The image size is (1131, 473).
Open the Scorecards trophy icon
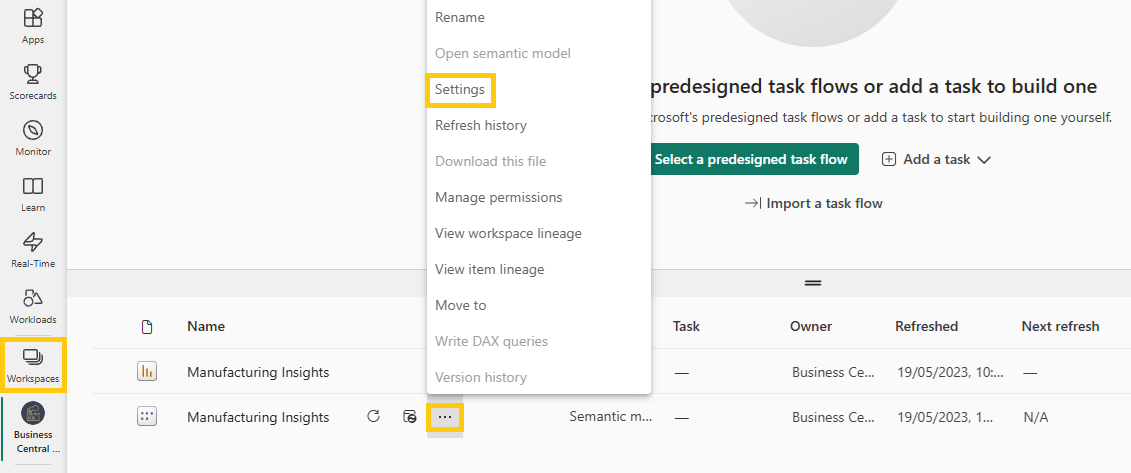click(33, 81)
